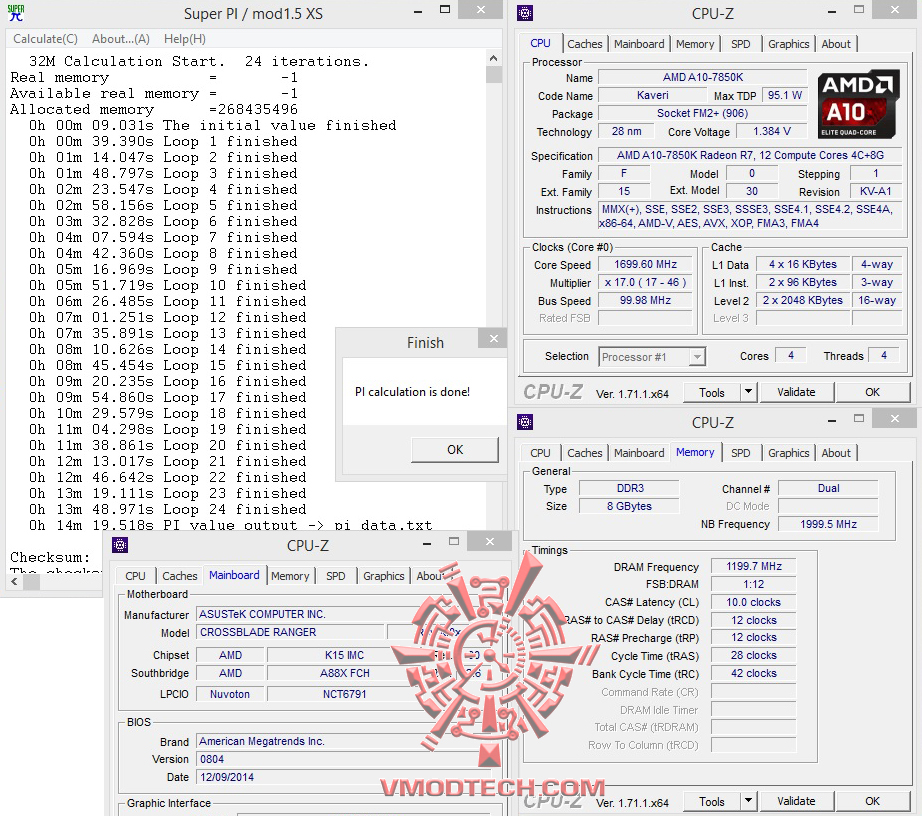This screenshot has height=816, width=922.
Task: Select SPD tab in the Memory CPU-Z window
Action: [740, 453]
